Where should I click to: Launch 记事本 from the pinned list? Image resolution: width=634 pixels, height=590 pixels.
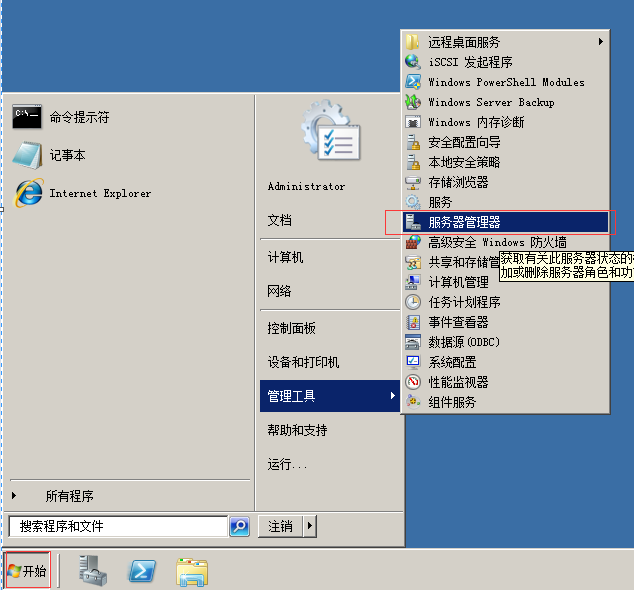pos(27,155)
